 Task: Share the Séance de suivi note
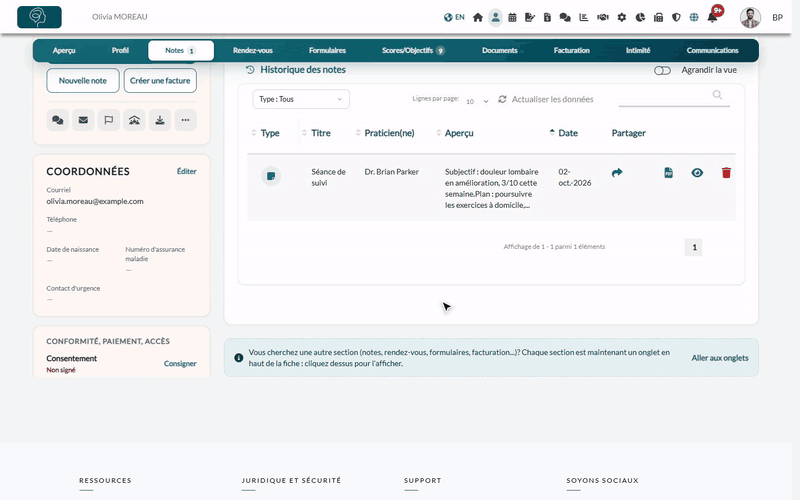(x=617, y=173)
